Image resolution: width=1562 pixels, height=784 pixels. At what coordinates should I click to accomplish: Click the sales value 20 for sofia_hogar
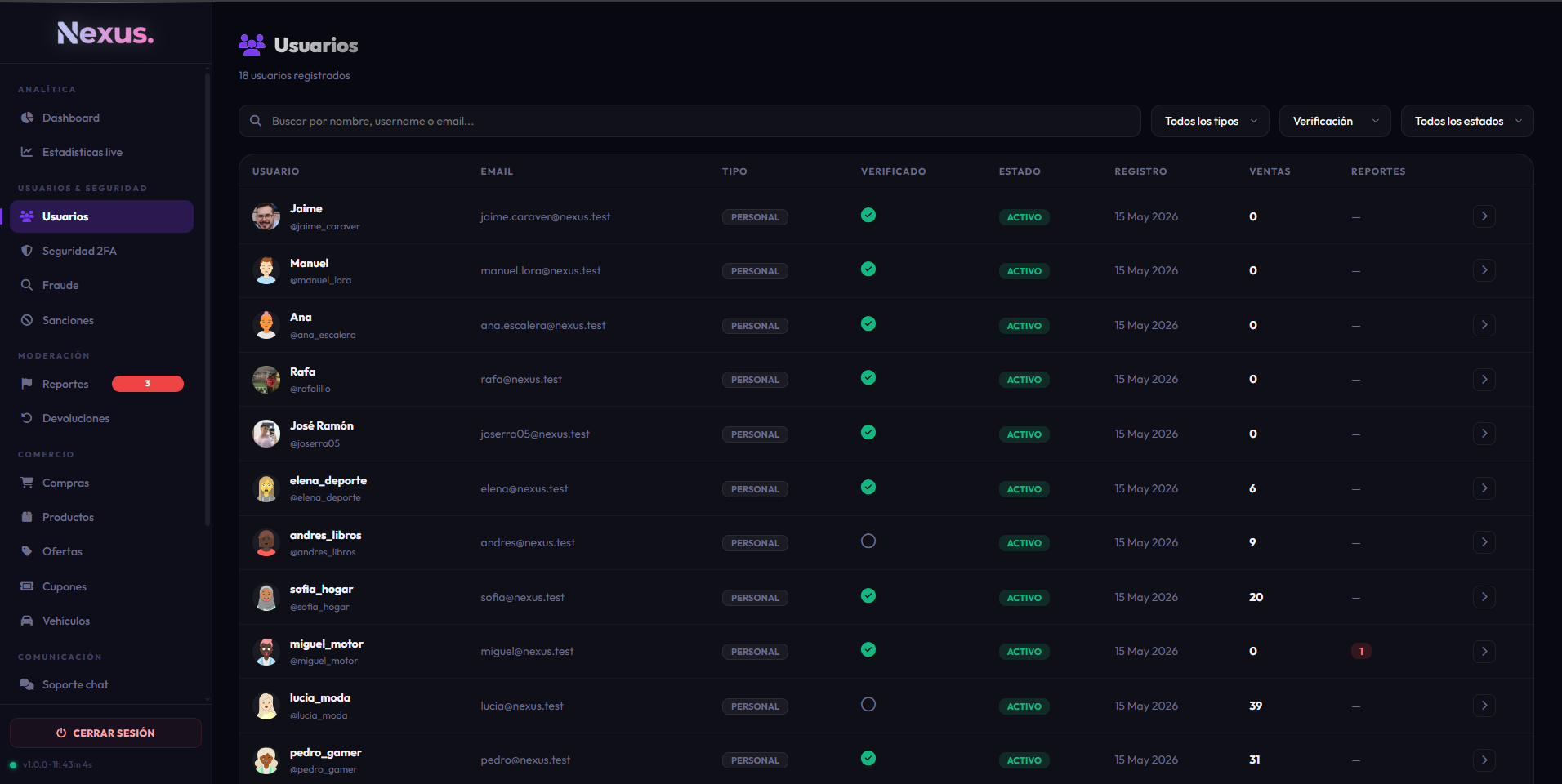[1256, 597]
